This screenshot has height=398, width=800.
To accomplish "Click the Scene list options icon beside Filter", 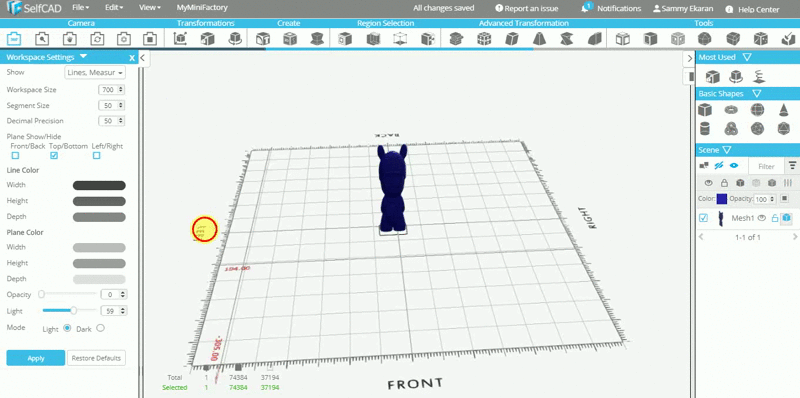I will 792,165.
